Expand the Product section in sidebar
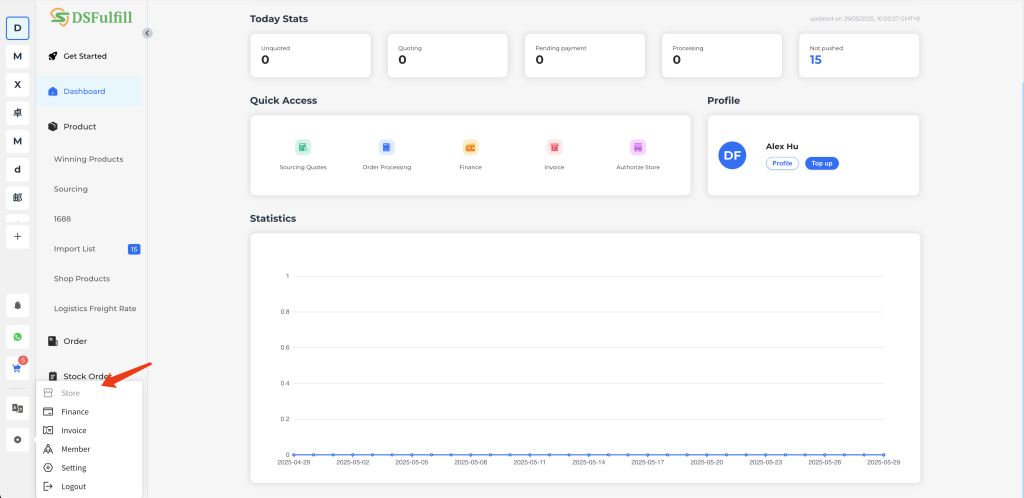This screenshot has width=1024, height=498. (x=80, y=127)
